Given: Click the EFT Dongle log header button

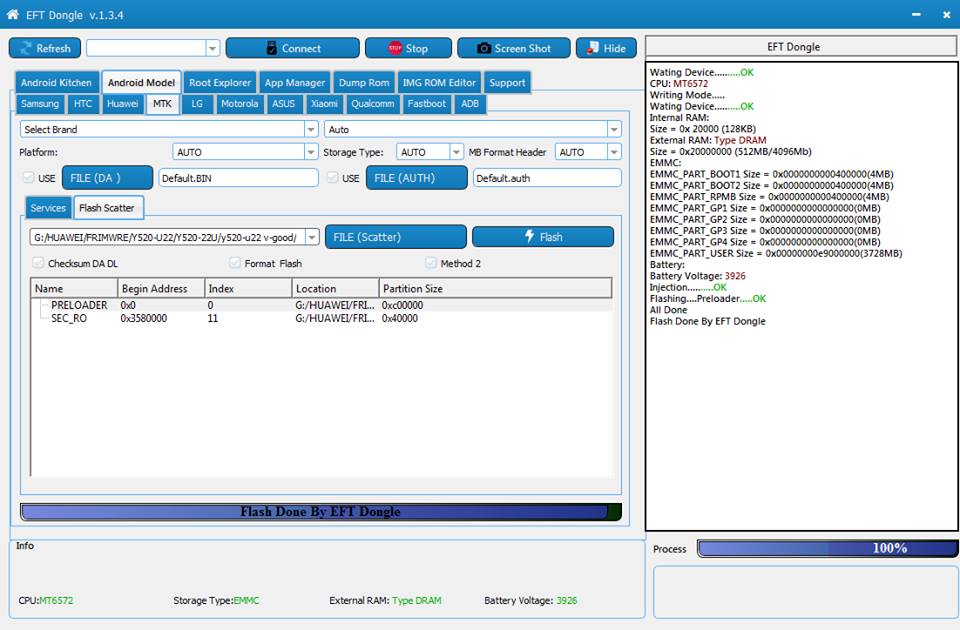Looking at the screenshot, I should pos(801,47).
